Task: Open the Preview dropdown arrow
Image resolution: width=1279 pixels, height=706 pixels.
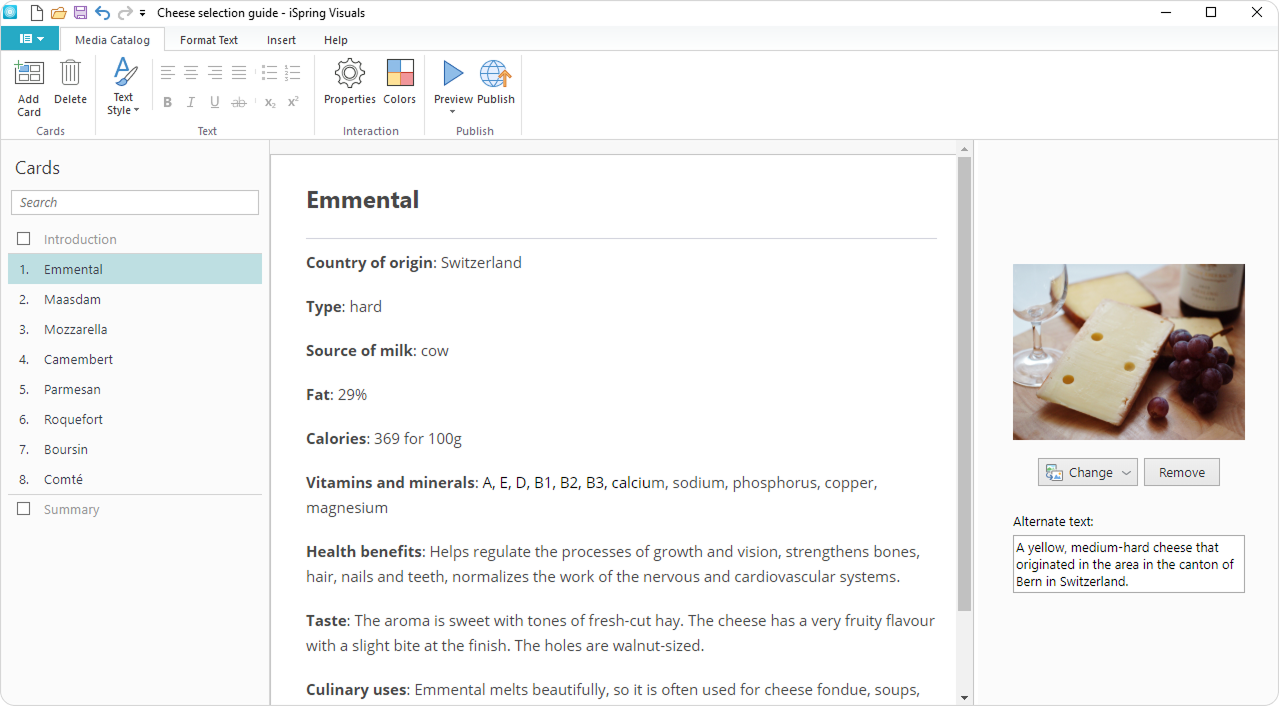Action: click(453, 112)
